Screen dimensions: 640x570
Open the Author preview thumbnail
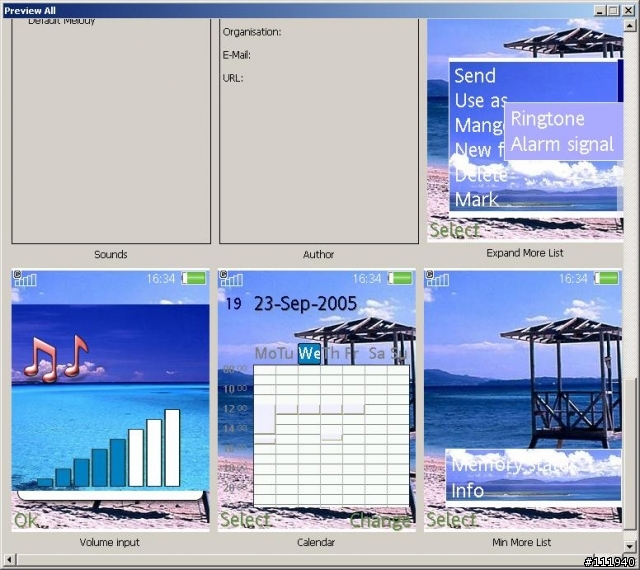click(319, 131)
